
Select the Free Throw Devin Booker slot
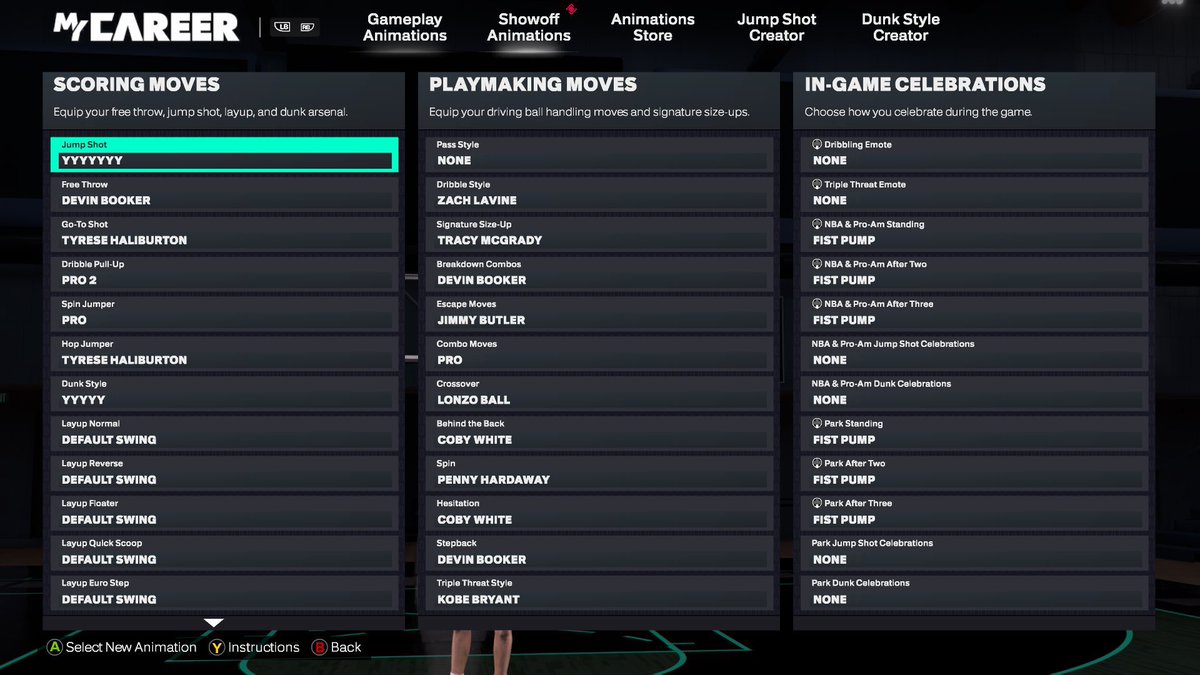224,194
